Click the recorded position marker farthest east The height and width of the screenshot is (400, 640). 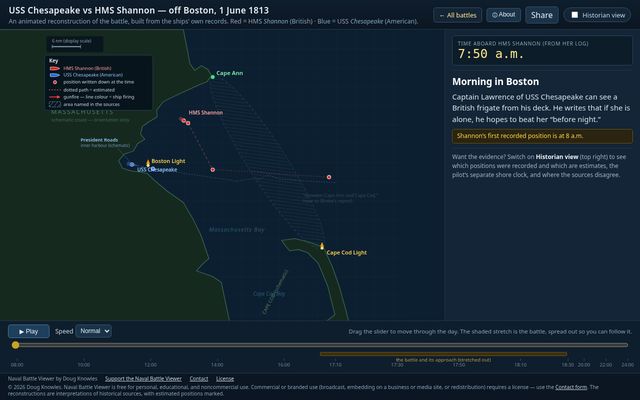click(329, 177)
